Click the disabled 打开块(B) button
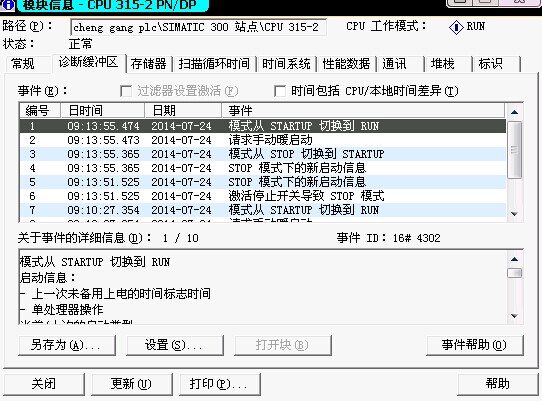Screen dimensions: 542x401 click(282, 345)
